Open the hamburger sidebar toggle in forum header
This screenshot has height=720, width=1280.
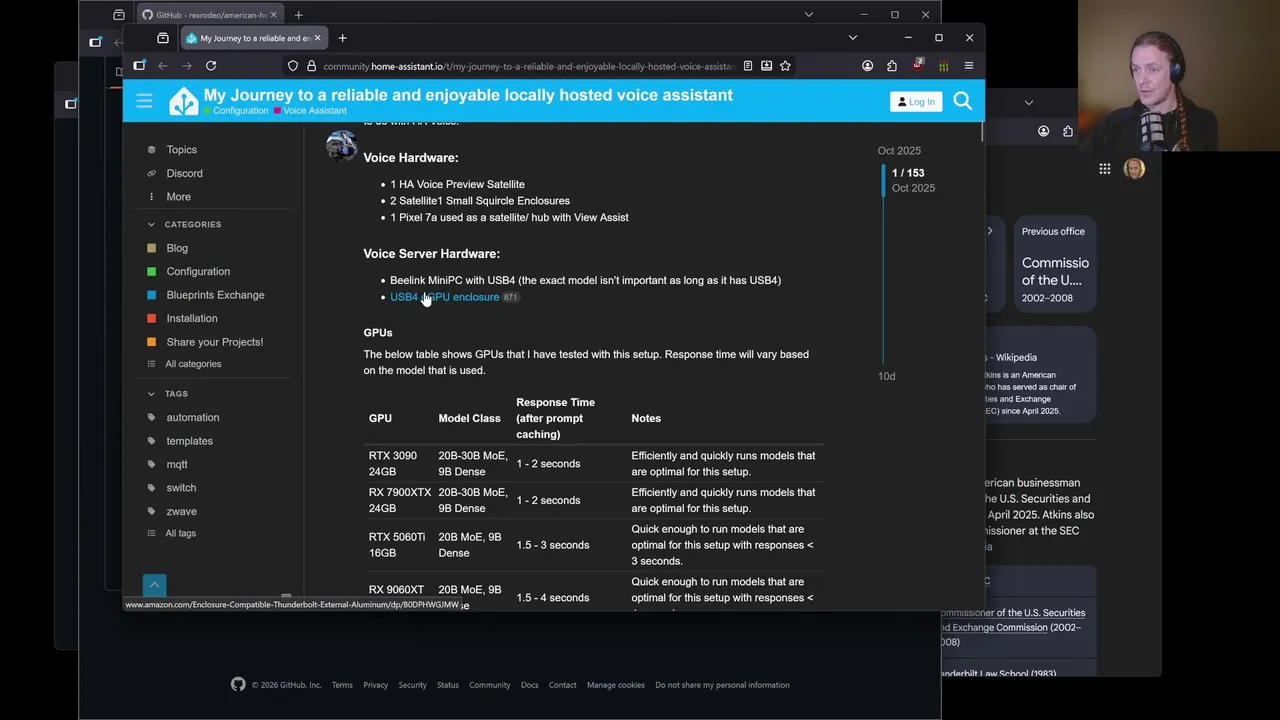click(144, 101)
